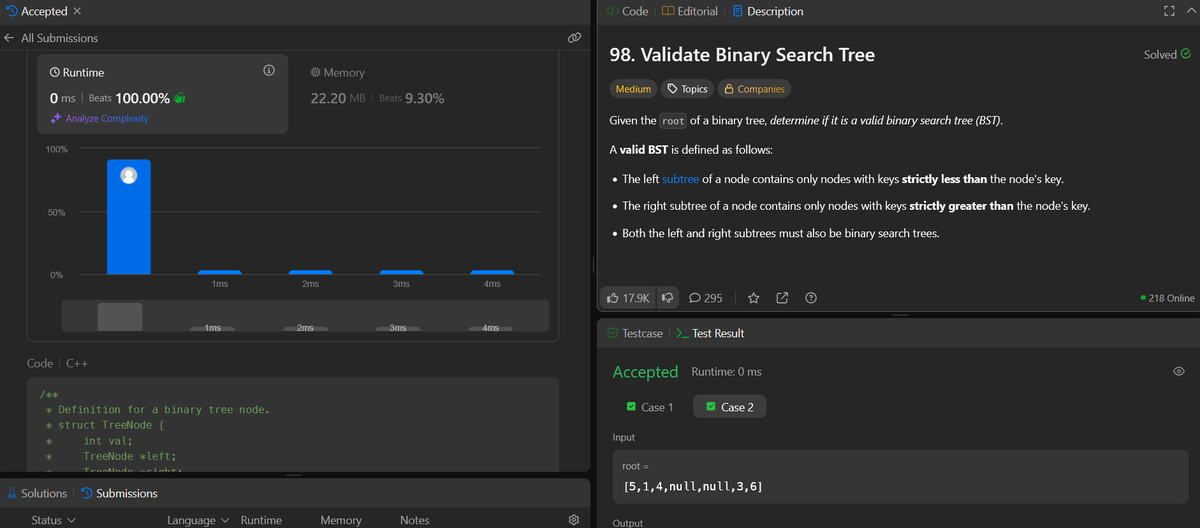This screenshot has height=528, width=1200.
Task: Star the problem as favorite
Action: (x=754, y=298)
